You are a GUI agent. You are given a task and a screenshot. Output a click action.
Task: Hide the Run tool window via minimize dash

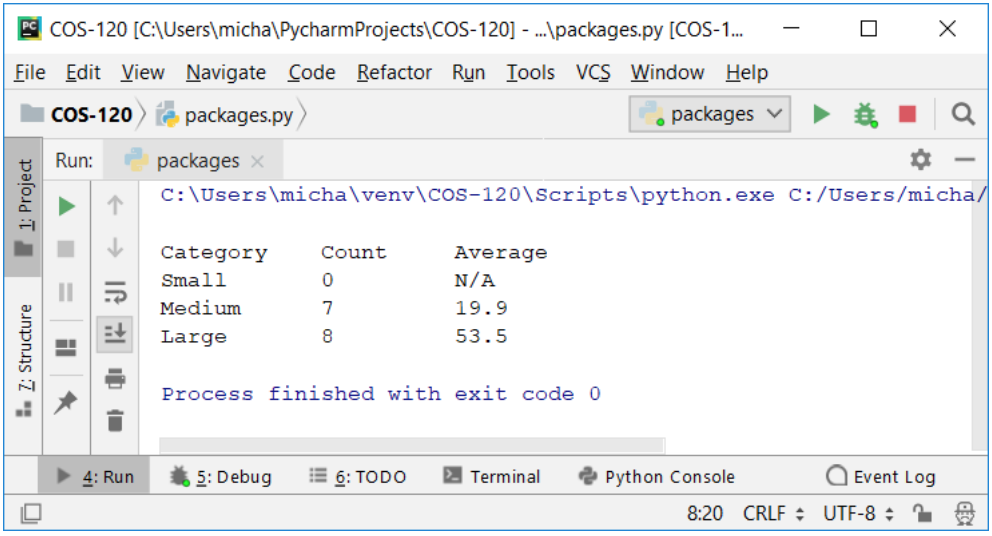(x=965, y=160)
